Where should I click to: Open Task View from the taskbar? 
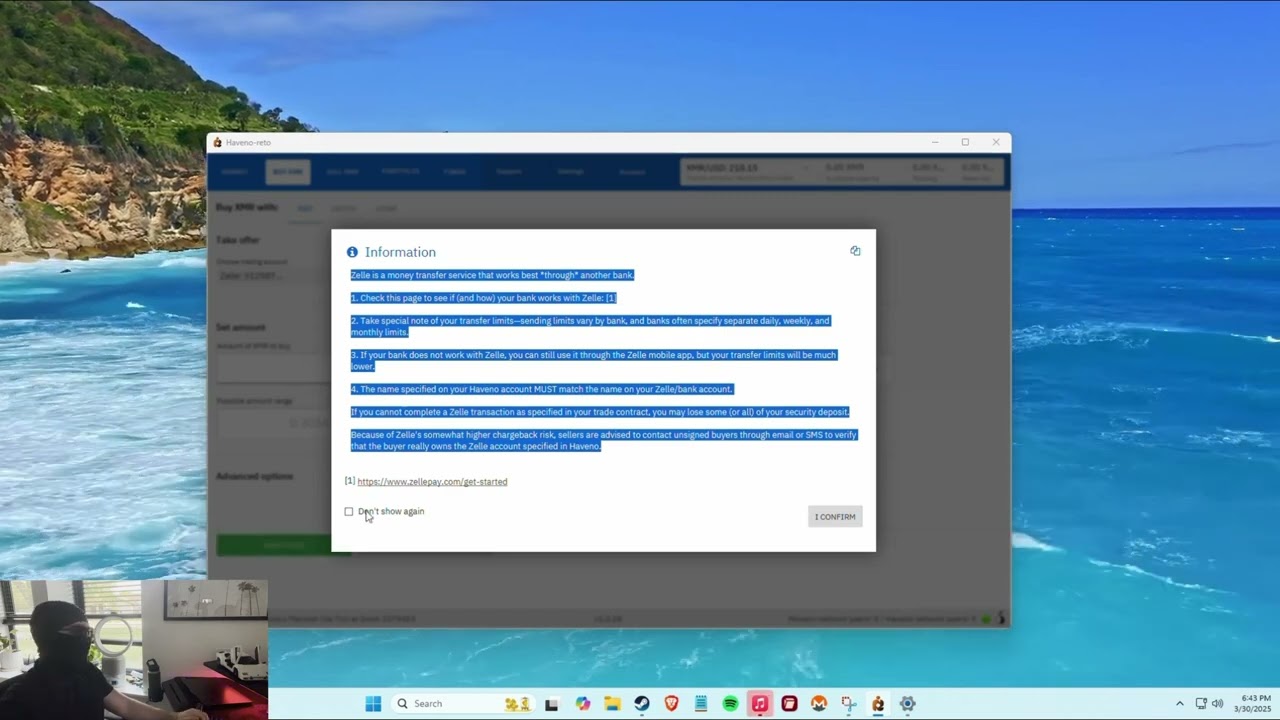click(551, 704)
